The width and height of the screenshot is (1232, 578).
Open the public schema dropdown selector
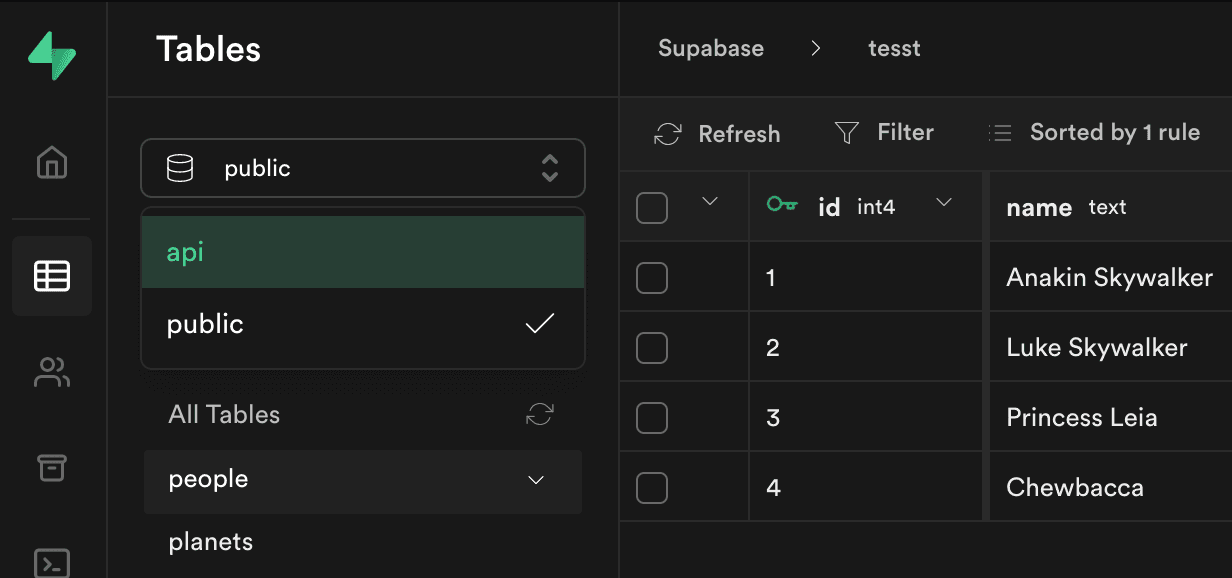click(363, 168)
